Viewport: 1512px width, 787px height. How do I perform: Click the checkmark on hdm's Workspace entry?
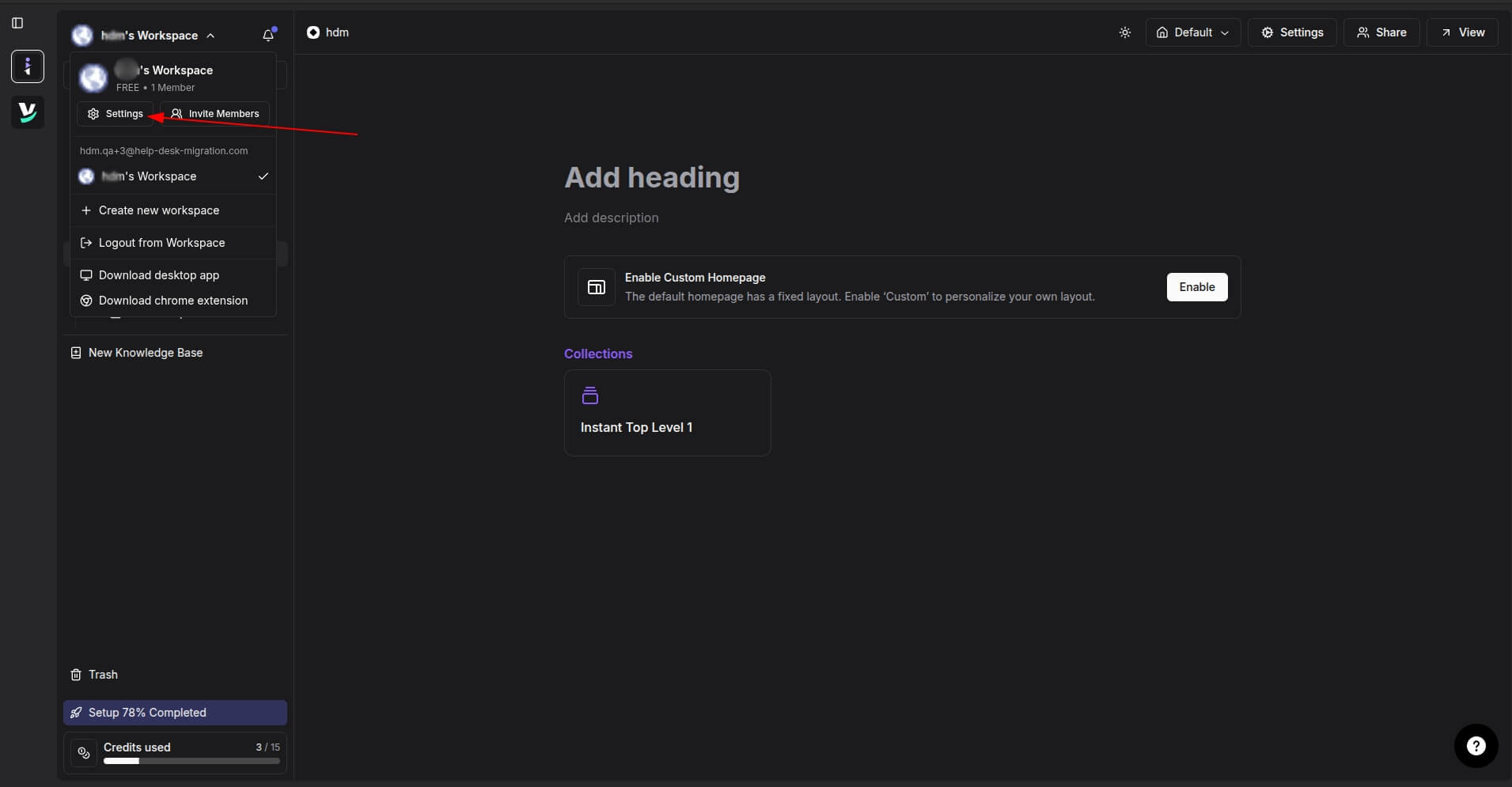click(x=263, y=176)
